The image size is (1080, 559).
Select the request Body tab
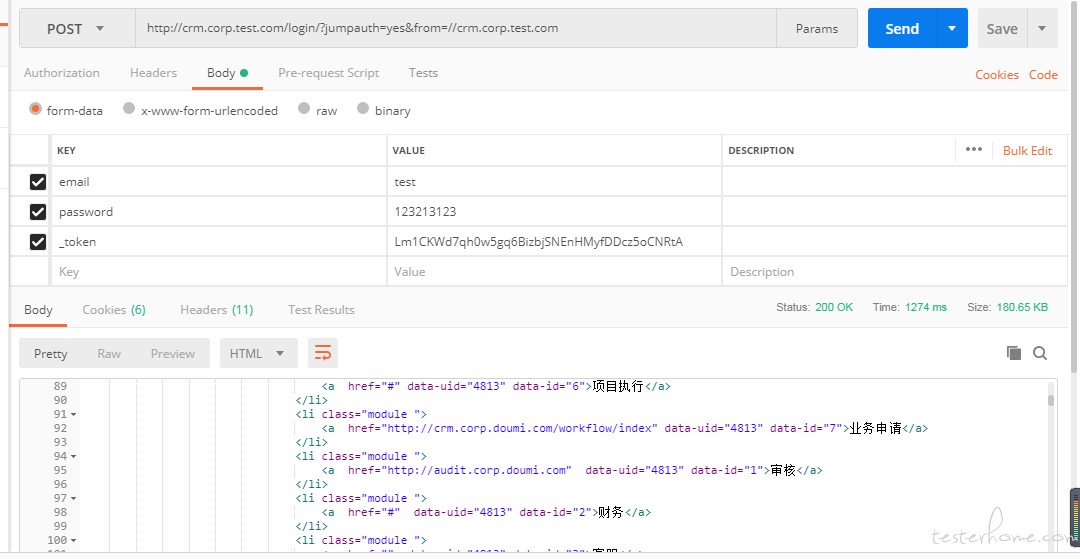[x=227, y=73]
